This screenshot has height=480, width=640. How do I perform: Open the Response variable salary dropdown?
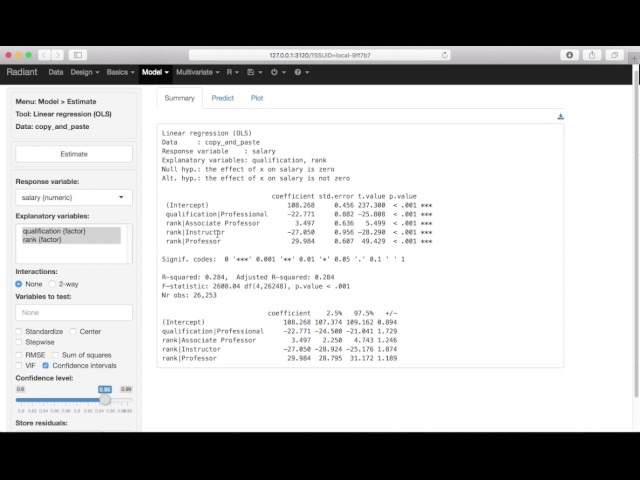[74, 198]
